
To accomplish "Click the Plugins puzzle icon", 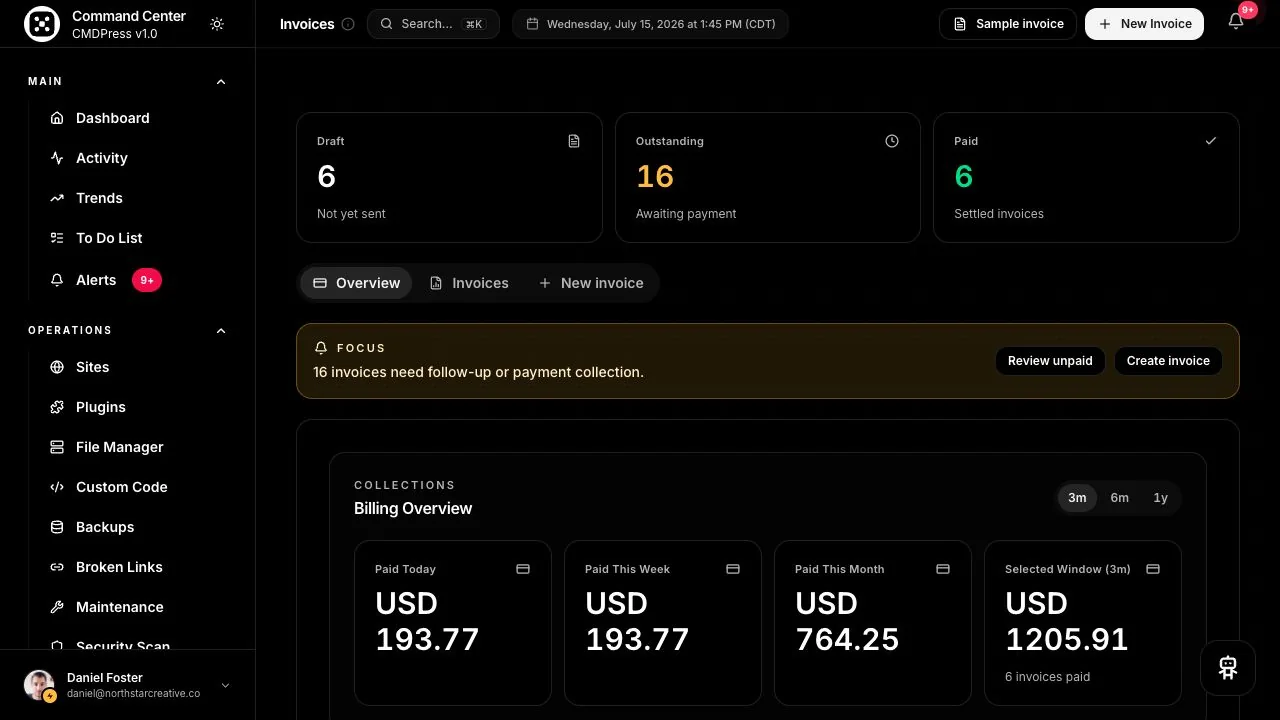I will click(x=57, y=407).
